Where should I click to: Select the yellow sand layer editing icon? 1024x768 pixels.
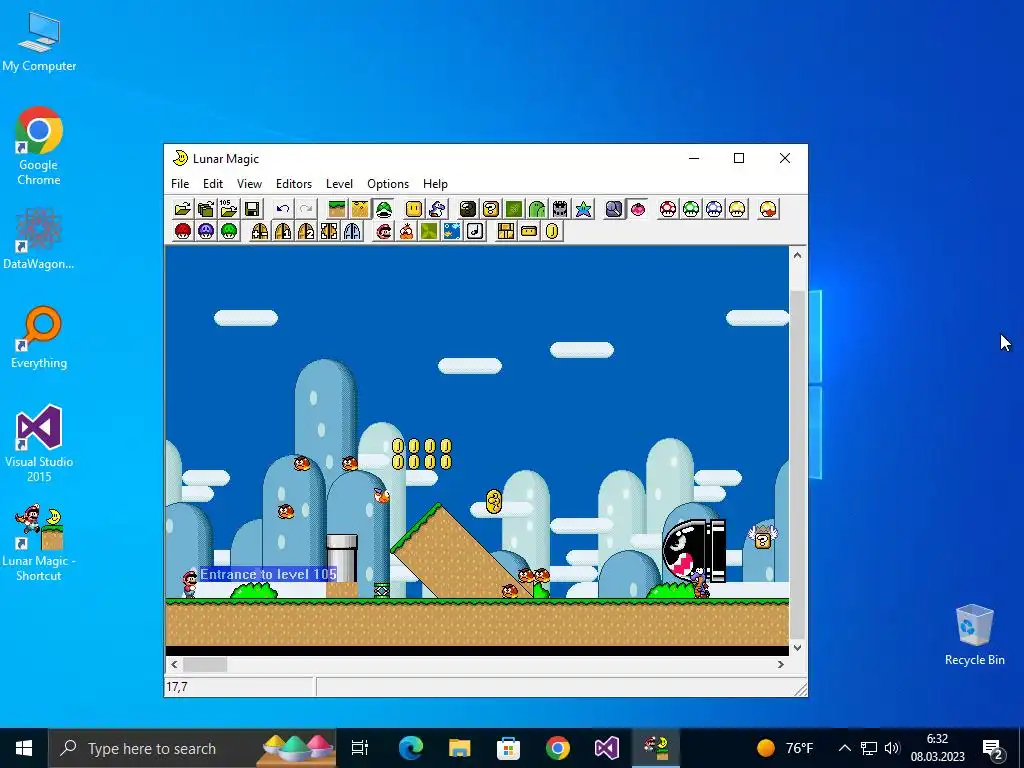[x=360, y=209]
